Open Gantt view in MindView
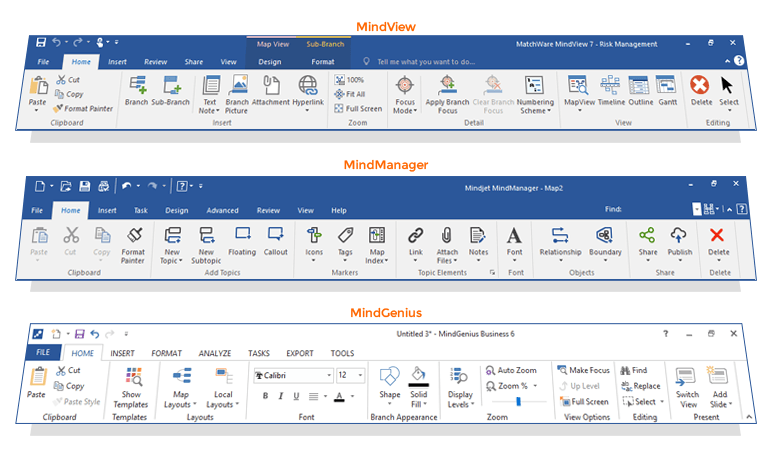 coord(667,91)
